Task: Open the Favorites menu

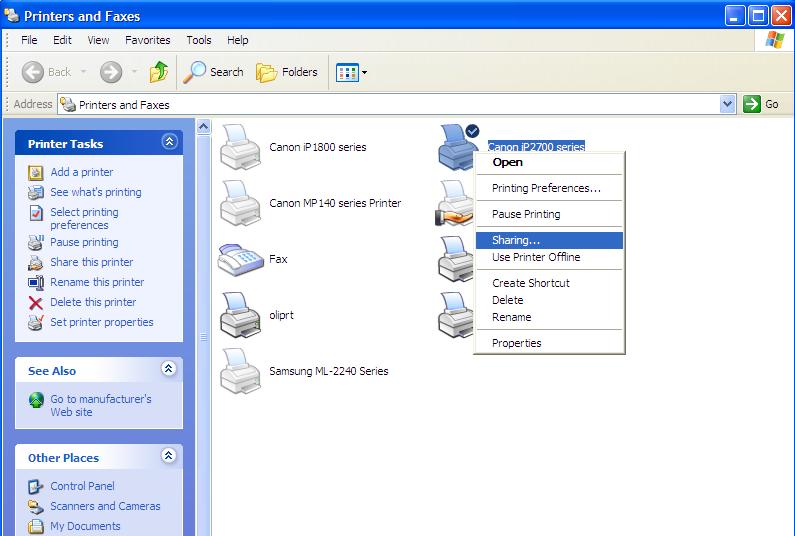Action: 148,40
